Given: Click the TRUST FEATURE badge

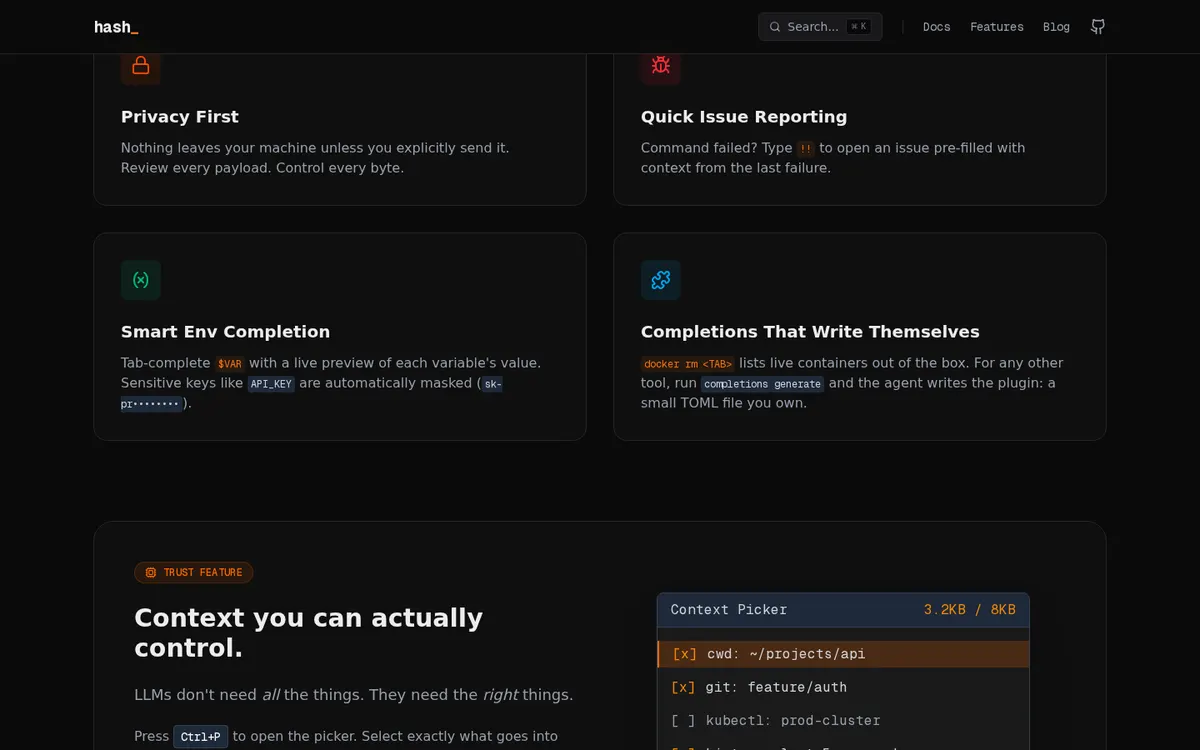Looking at the screenshot, I should point(194,572).
